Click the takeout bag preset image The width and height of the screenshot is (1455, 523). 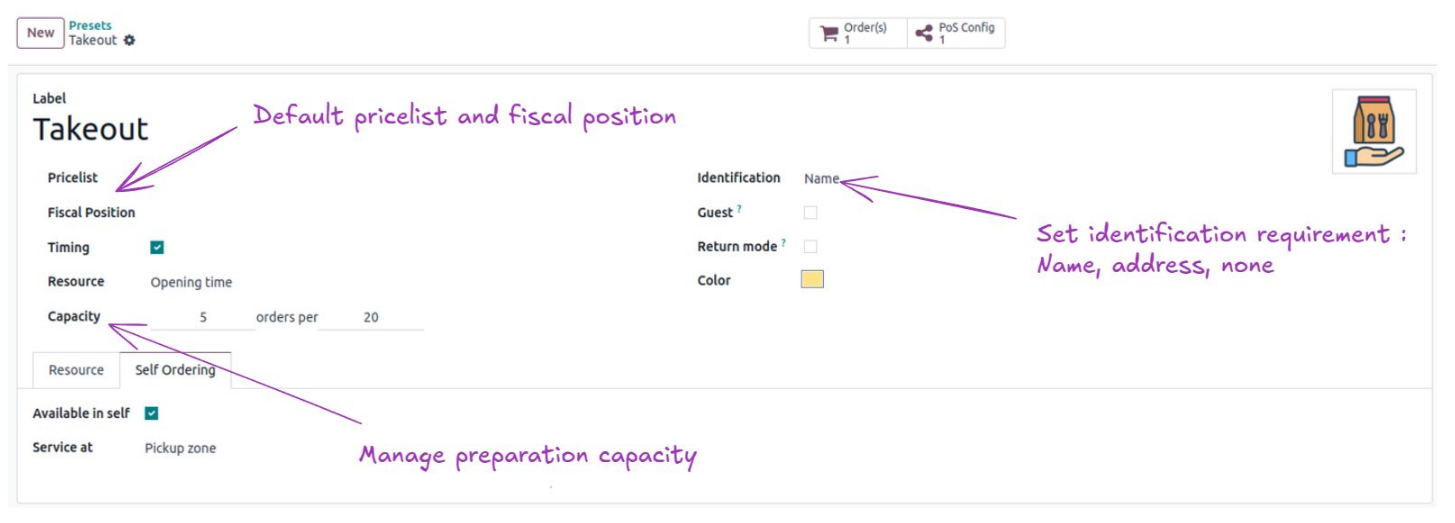[1374, 131]
